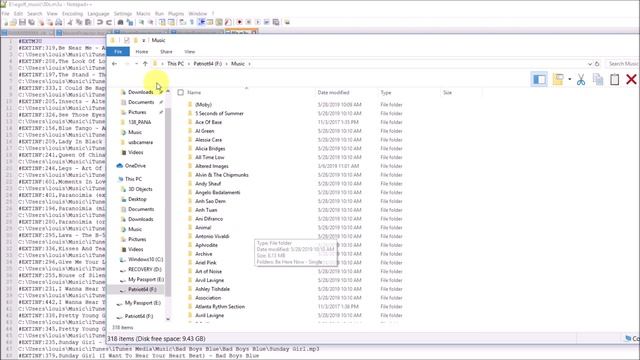Screen dimensions: 640x360
Task: Click This PC in the address breadcrumb
Action: [176, 64]
